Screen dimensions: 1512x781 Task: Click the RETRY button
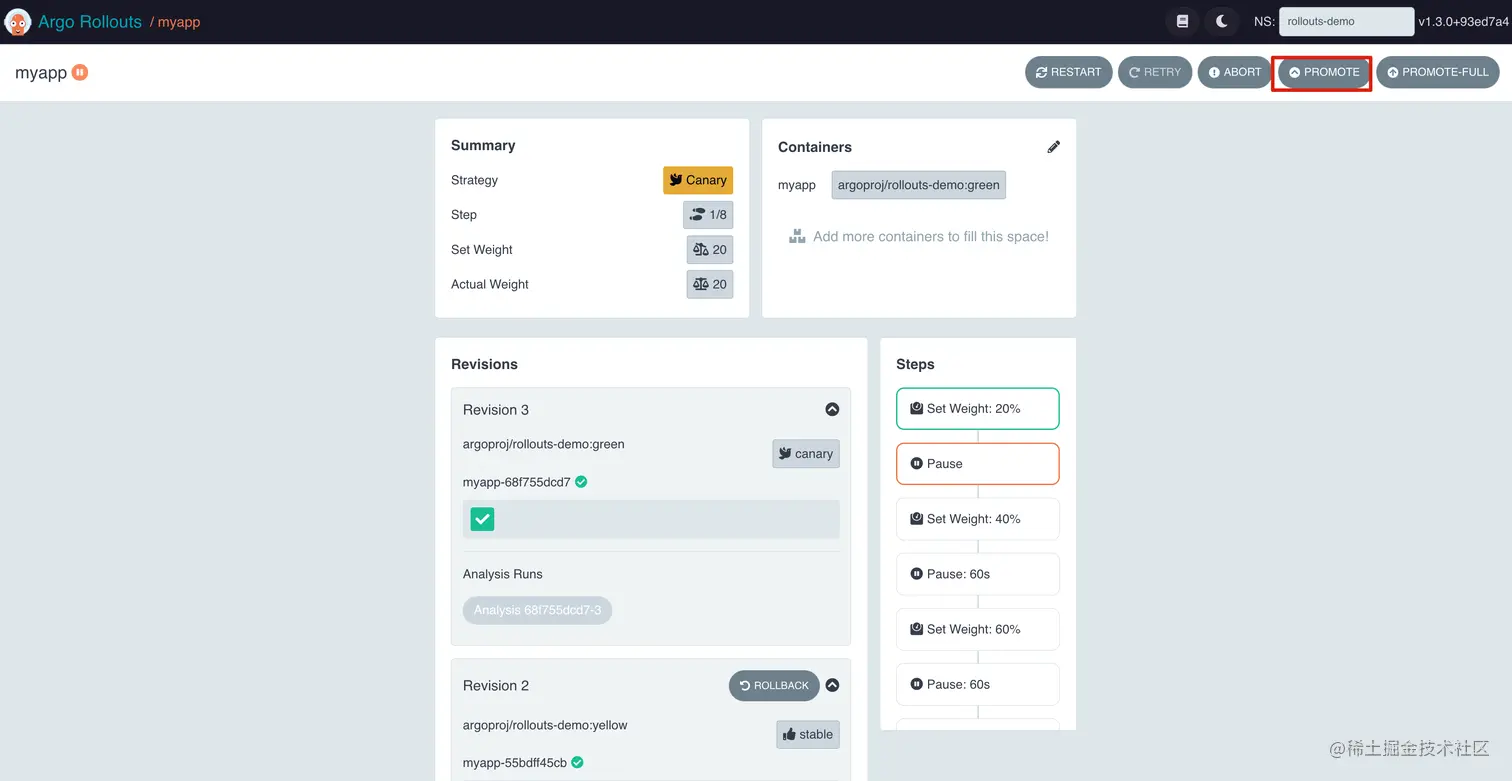tap(1155, 72)
